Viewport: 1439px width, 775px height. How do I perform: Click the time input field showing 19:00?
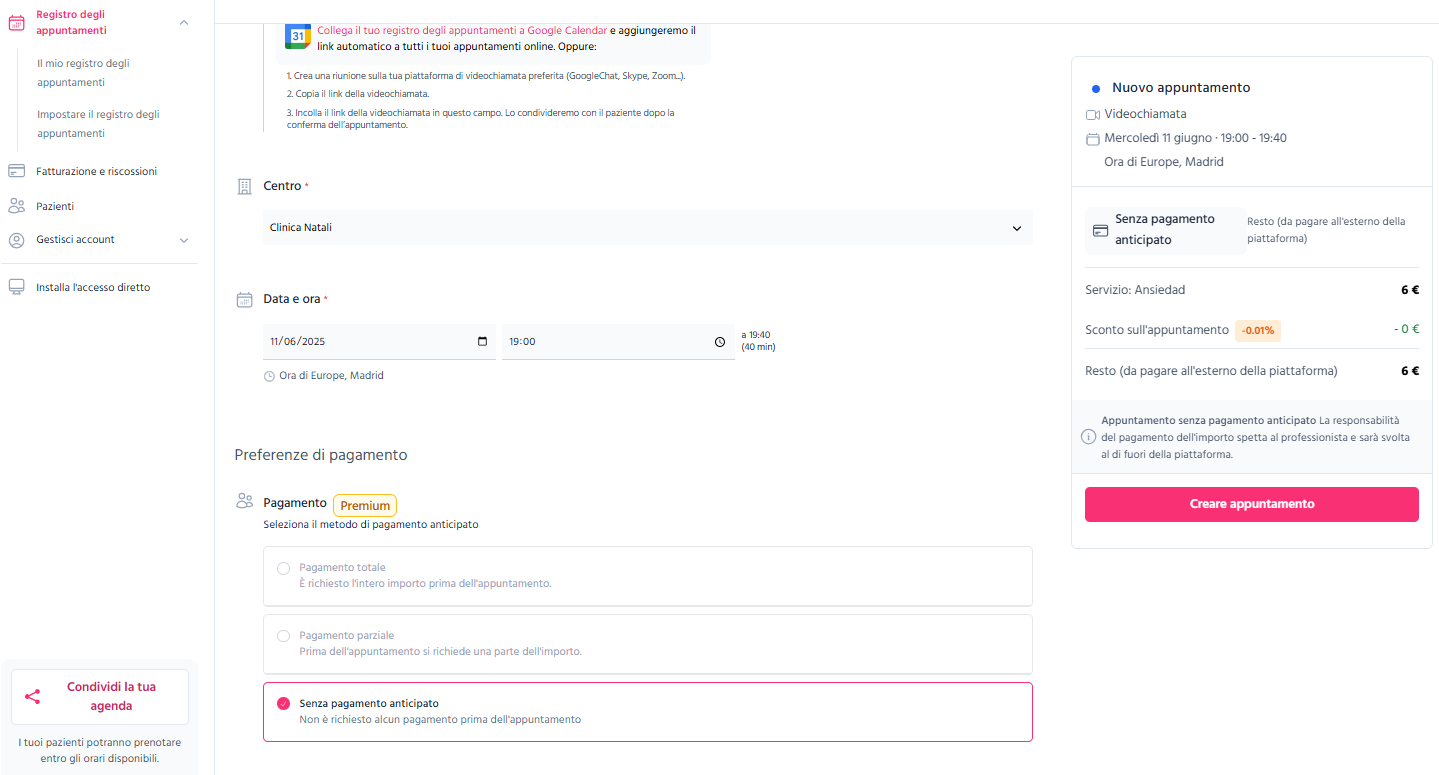coord(618,342)
